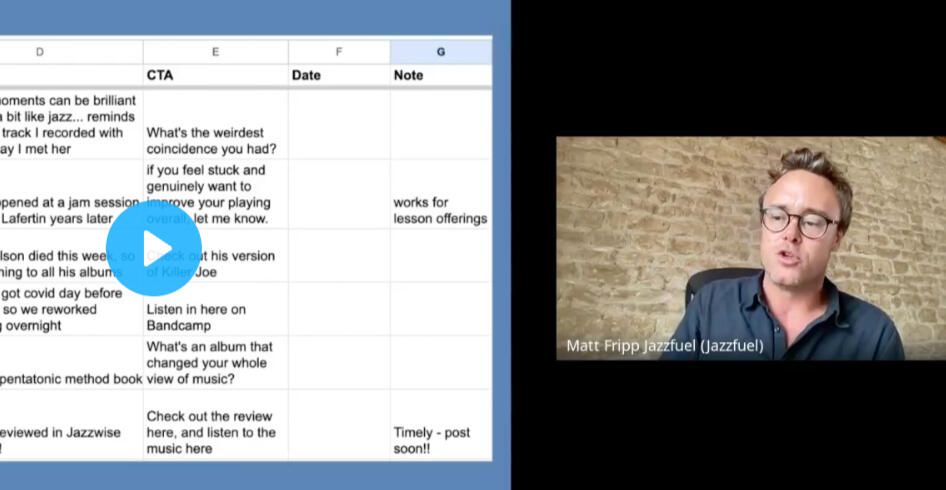Image resolution: width=946 pixels, height=490 pixels.
Task: Play the video with the blue play button
Action: pyautogui.click(x=154, y=249)
